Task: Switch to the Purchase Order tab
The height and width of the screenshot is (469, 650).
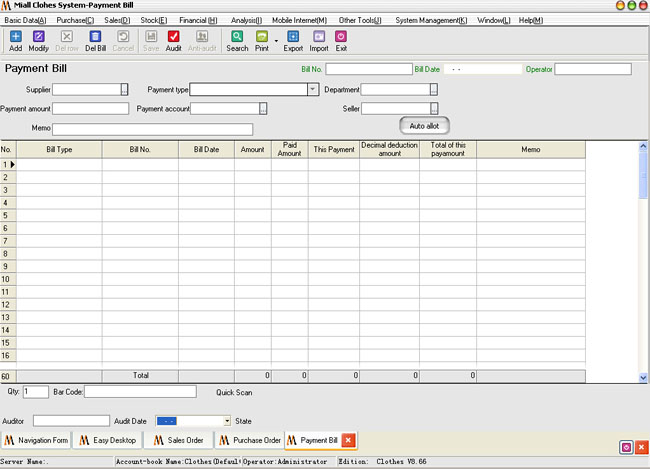Action: click(250, 440)
